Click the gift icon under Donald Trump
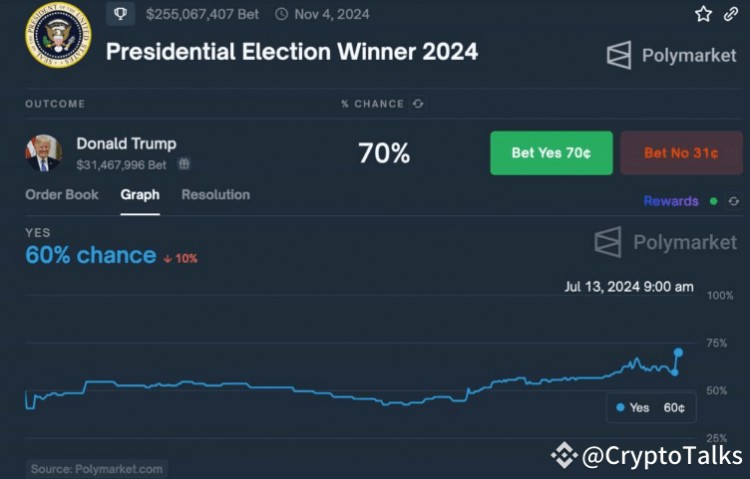The height and width of the screenshot is (479, 750). [184, 164]
